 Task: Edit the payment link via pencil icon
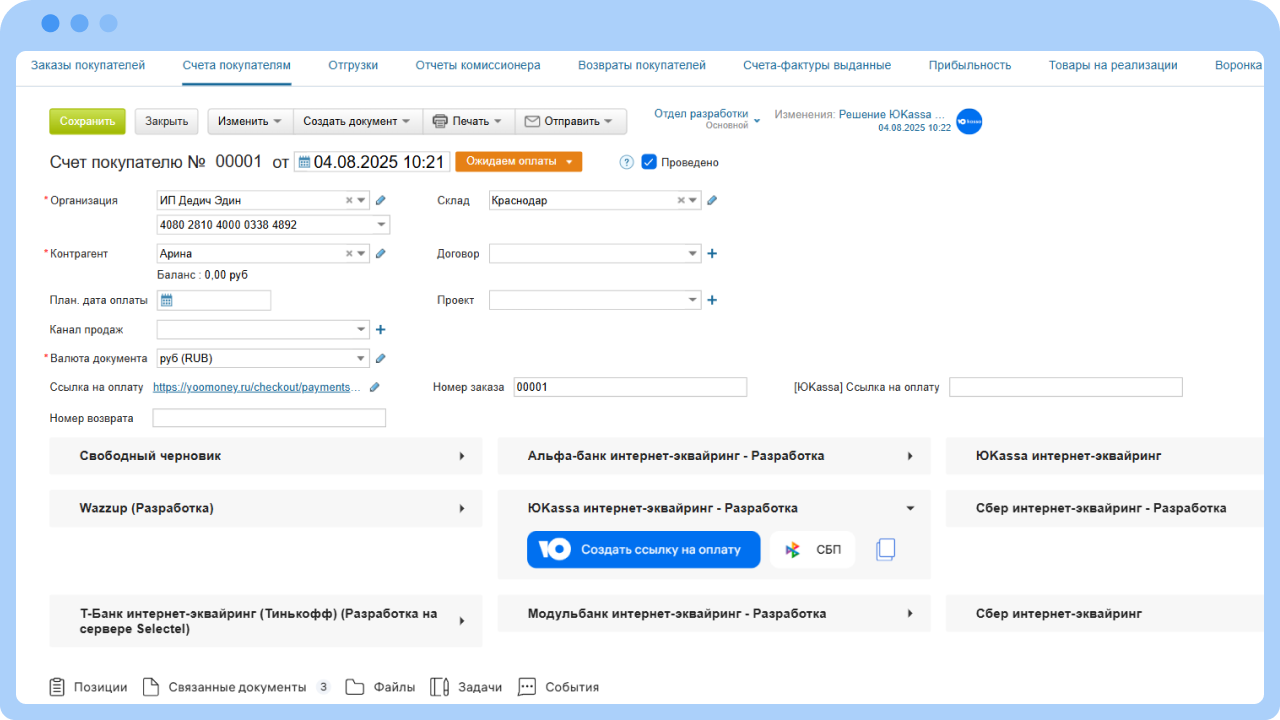coord(375,387)
